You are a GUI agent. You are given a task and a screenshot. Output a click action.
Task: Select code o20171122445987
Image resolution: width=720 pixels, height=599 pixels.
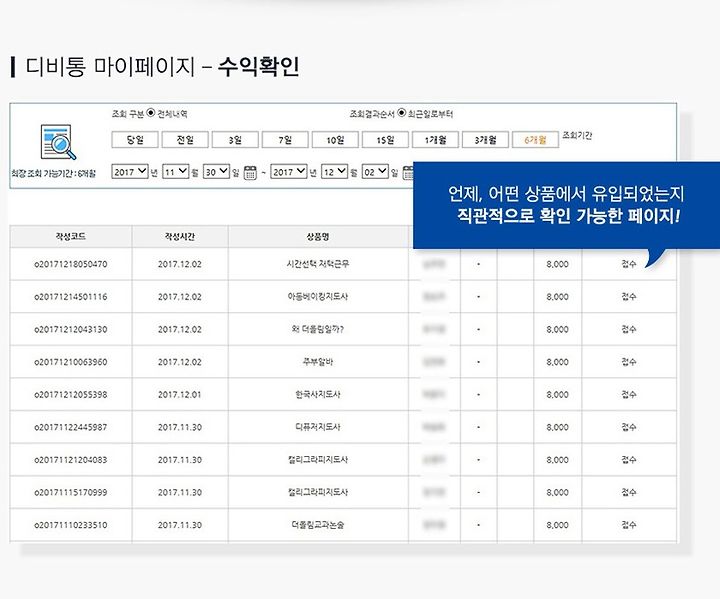[x=71, y=427]
